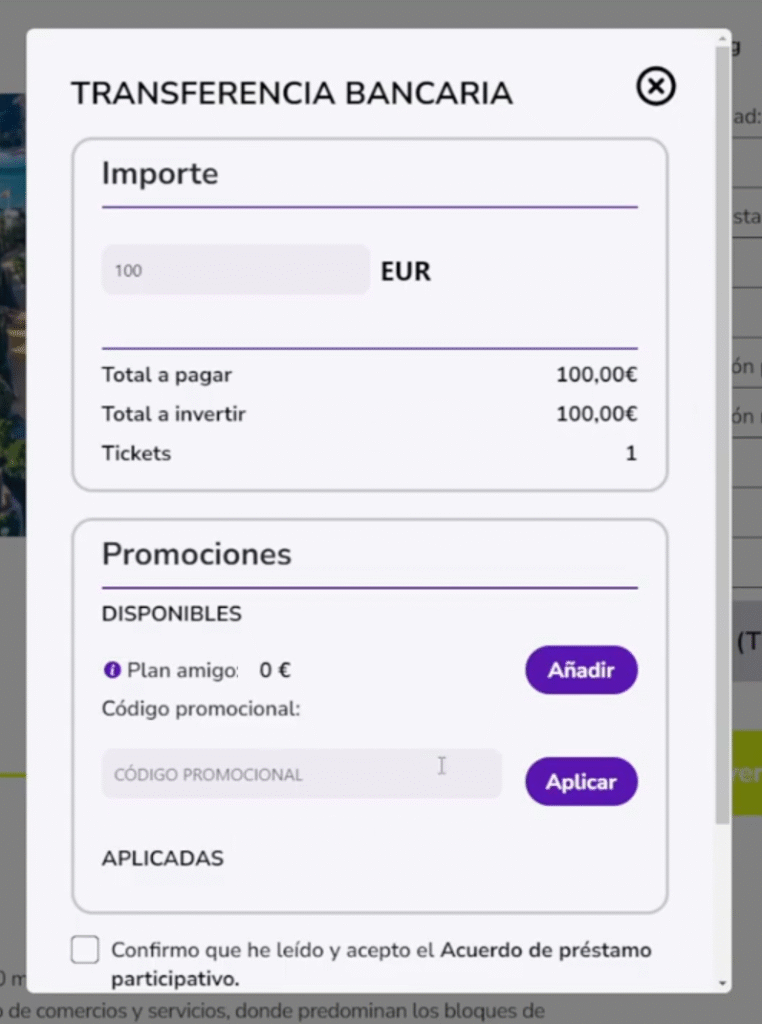The height and width of the screenshot is (1024, 762).
Task: Click the DISPONIBLES subheading
Action: [172, 614]
